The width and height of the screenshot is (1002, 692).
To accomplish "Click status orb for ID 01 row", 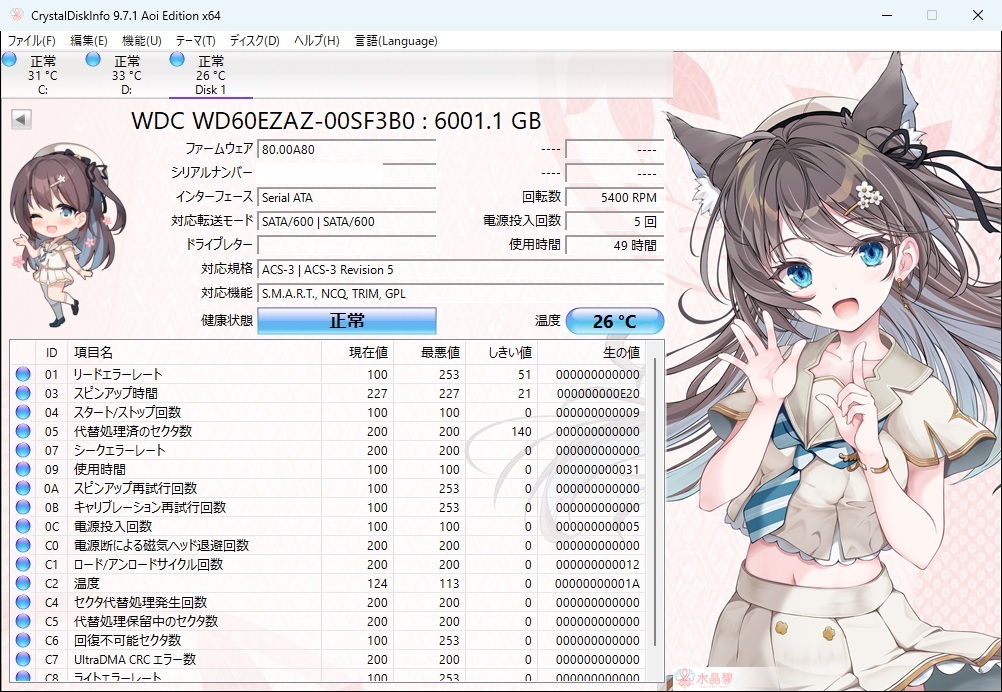I will pyautogui.click(x=23, y=374).
